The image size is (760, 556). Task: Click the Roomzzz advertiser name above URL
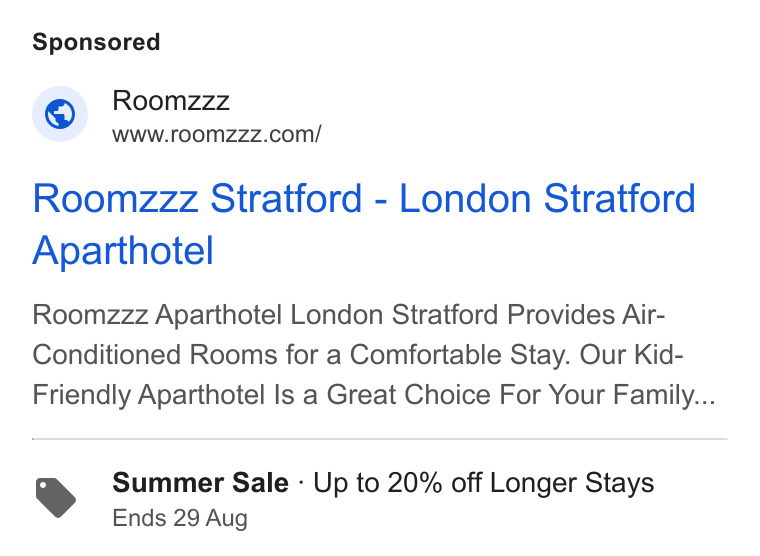(171, 101)
